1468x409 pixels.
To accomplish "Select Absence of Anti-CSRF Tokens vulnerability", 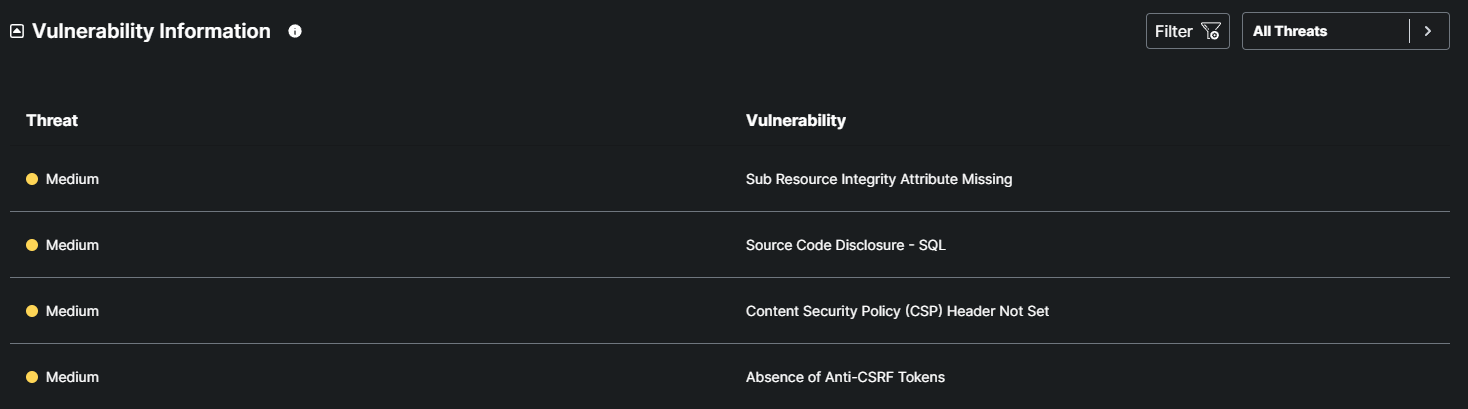I will click(x=845, y=377).
